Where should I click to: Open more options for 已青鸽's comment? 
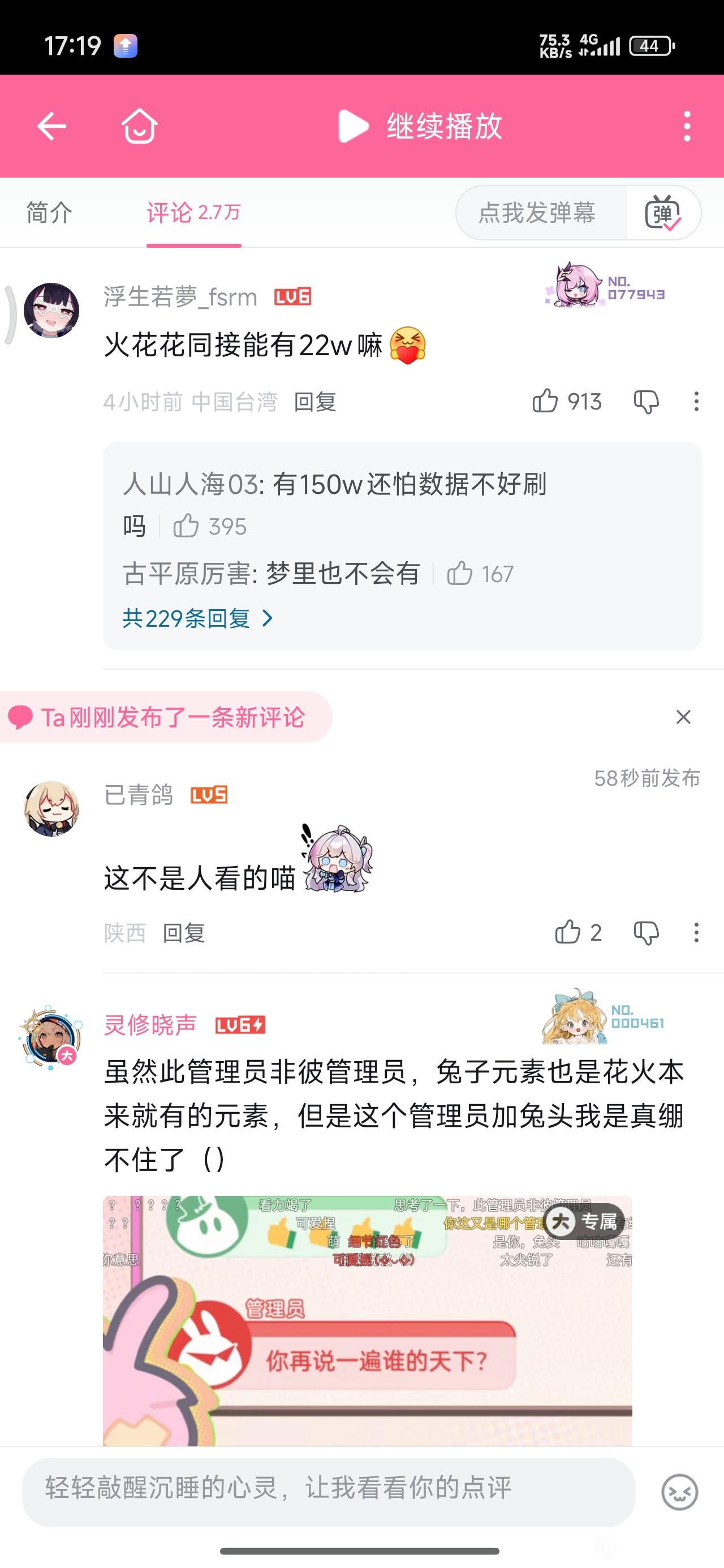[696, 933]
